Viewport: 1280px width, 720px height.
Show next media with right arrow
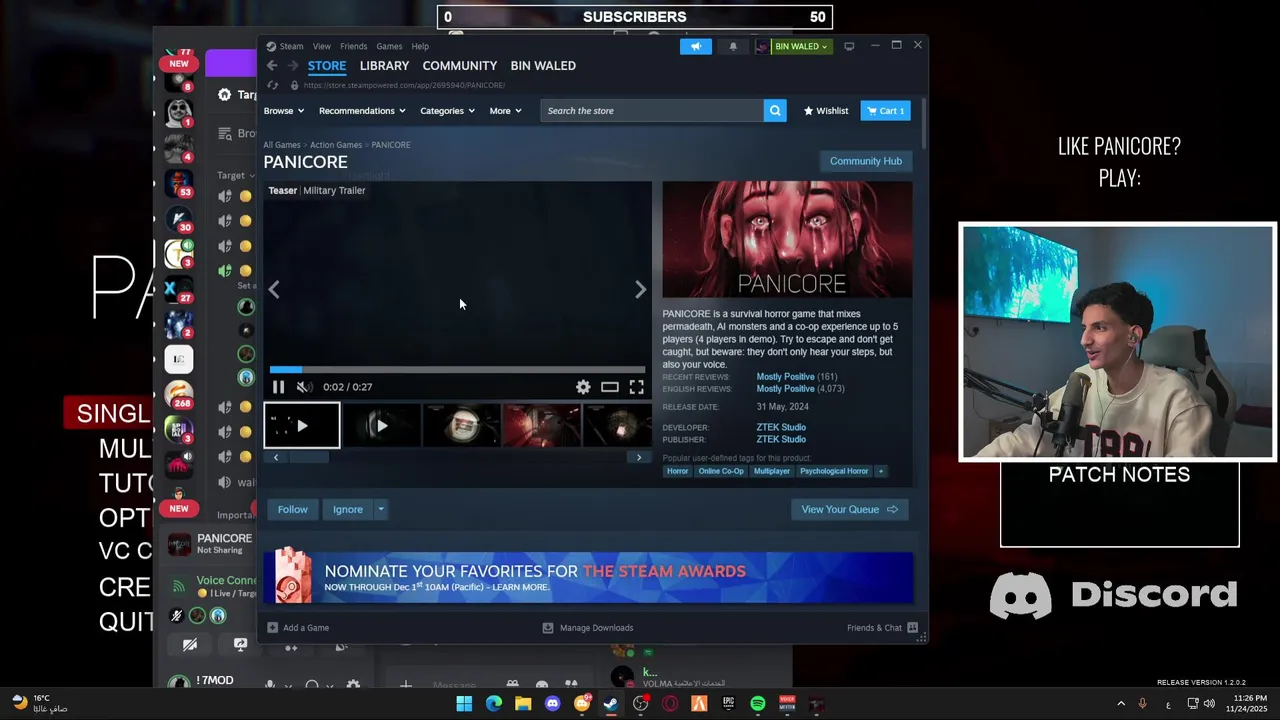click(x=641, y=289)
